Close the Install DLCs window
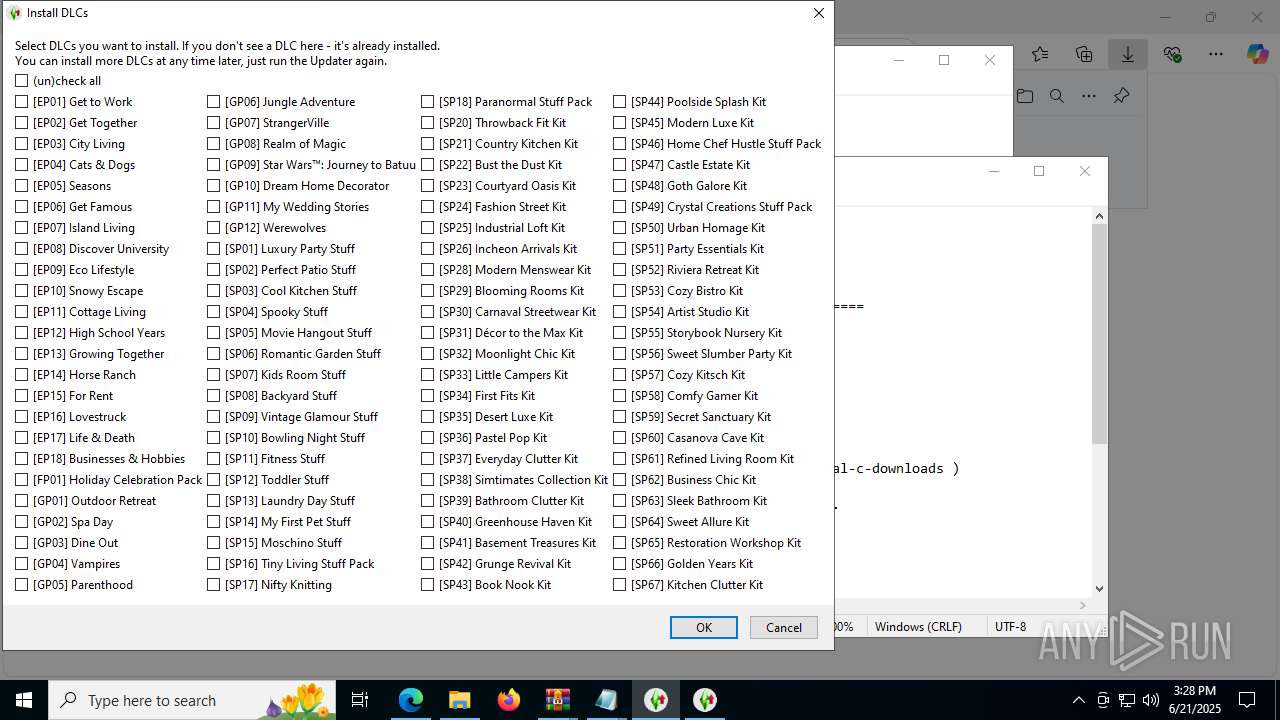Image resolution: width=1280 pixels, height=720 pixels. pyautogui.click(x=818, y=13)
